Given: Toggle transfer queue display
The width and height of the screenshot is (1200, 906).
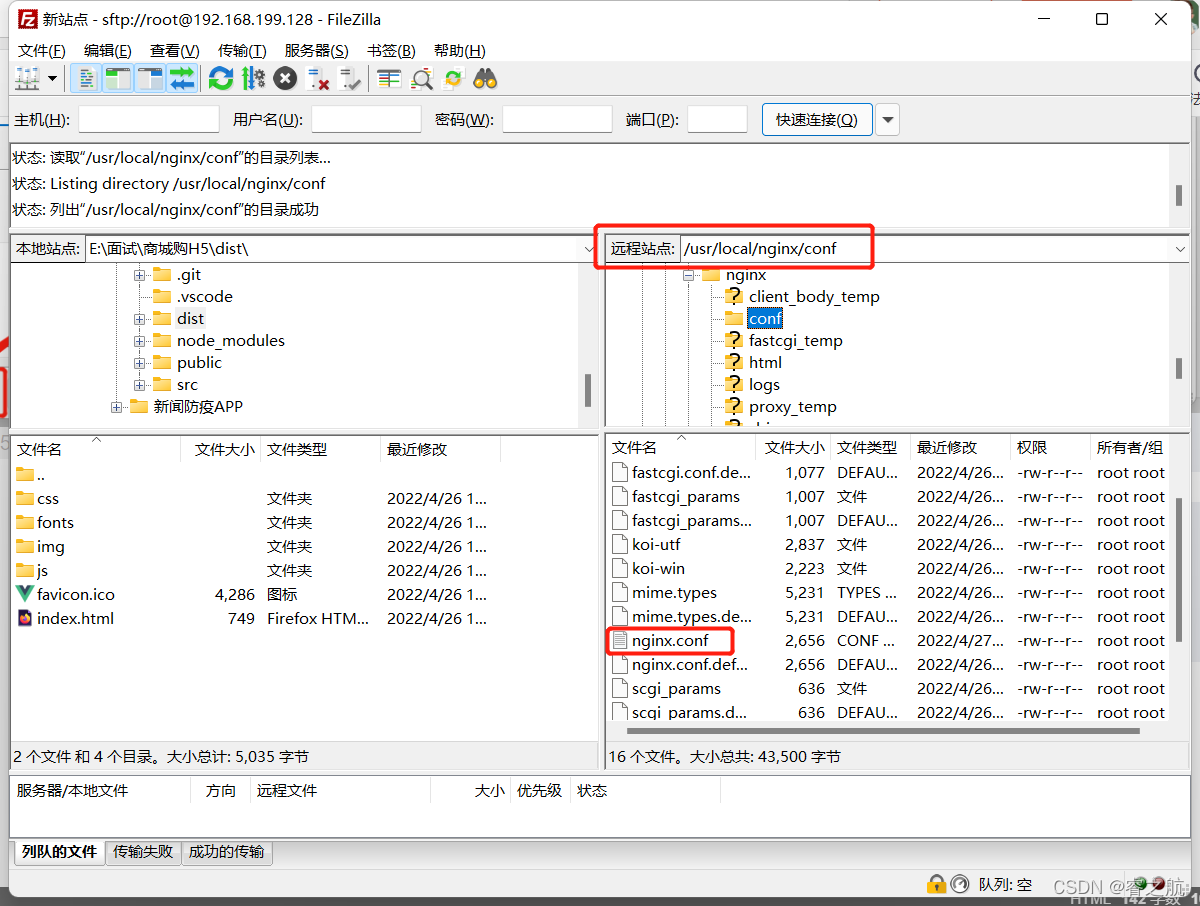Looking at the screenshot, I should [x=182, y=79].
